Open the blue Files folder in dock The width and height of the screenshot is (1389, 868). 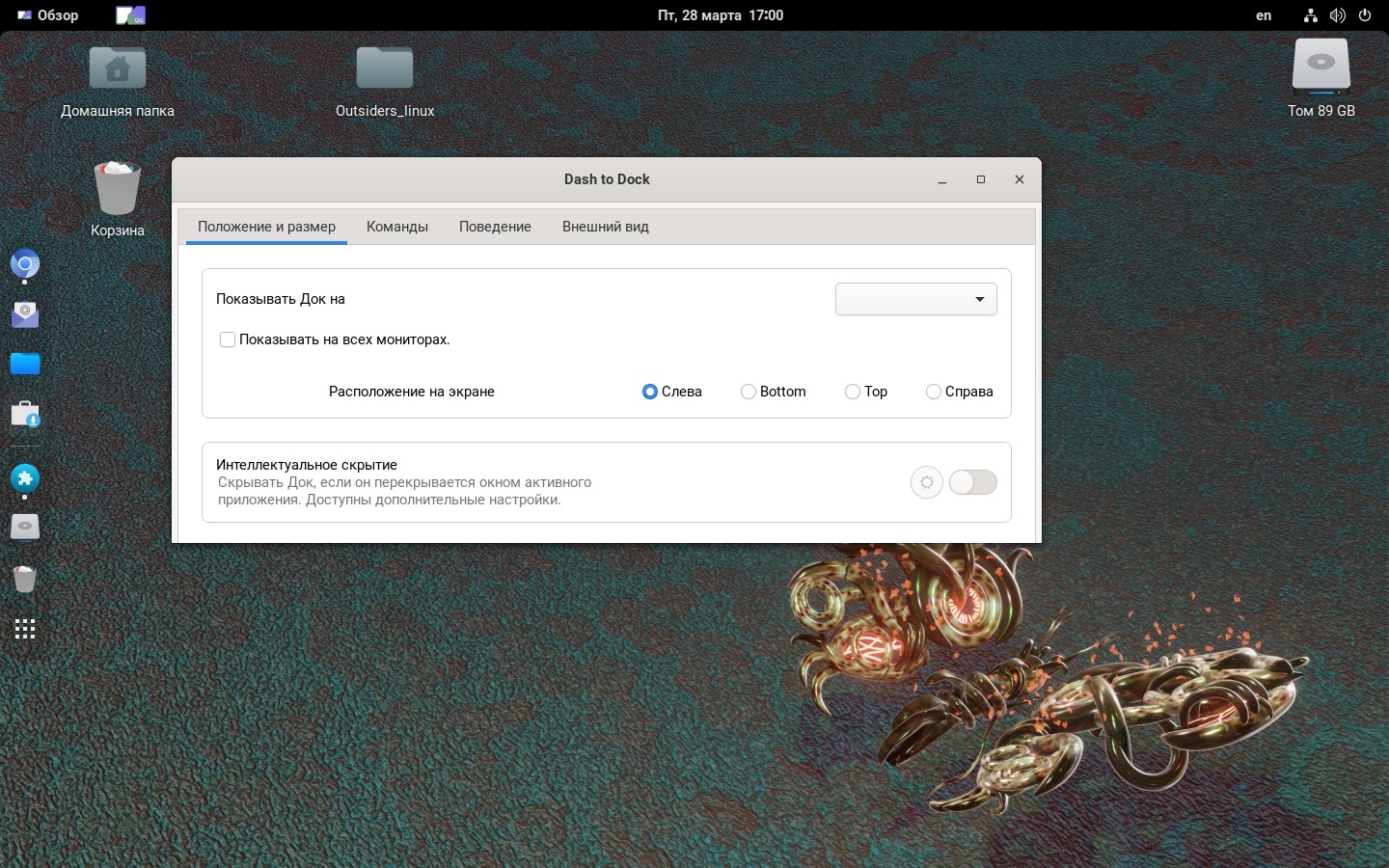(25, 364)
